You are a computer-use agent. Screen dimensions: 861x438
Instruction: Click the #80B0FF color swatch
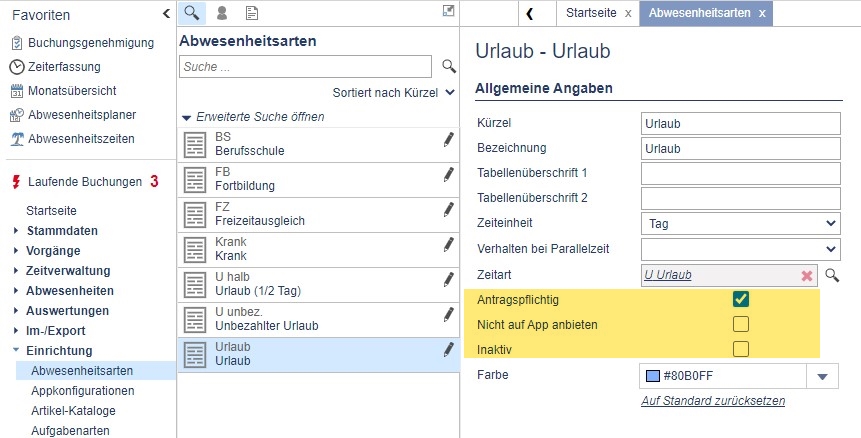(x=652, y=377)
